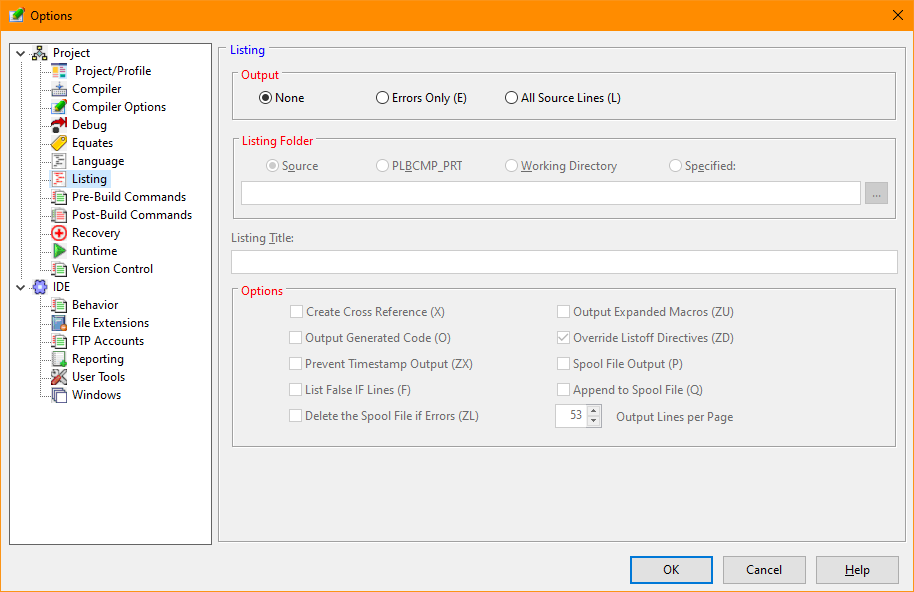Select the None output radio button
Viewport: 914px width, 592px height.
pyautogui.click(x=266, y=98)
